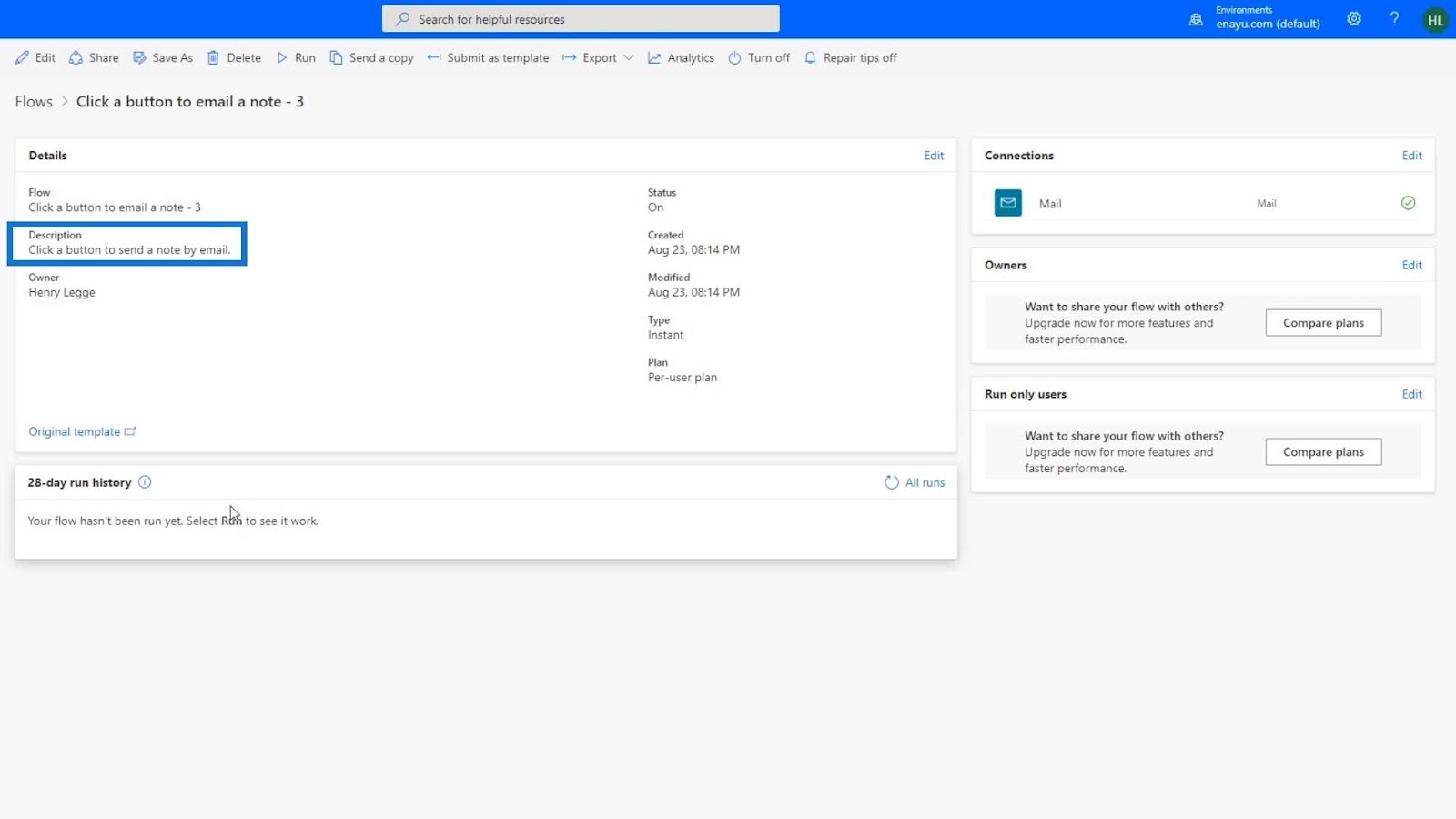The width and height of the screenshot is (1456, 819).
Task: Click the search magnifier icon
Action: pyautogui.click(x=402, y=18)
